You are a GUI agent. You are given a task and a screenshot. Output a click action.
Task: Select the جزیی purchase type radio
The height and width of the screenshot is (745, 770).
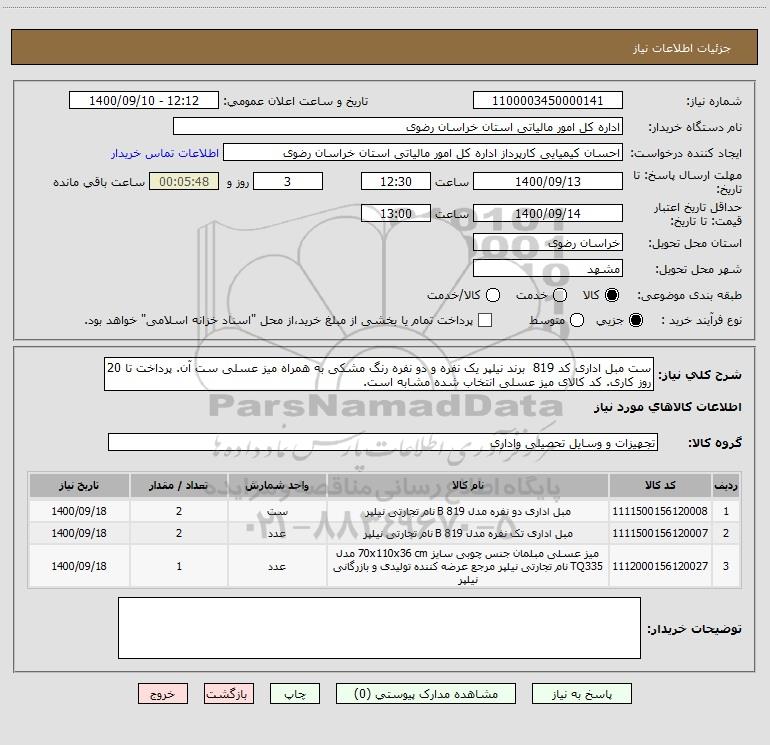point(636,320)
